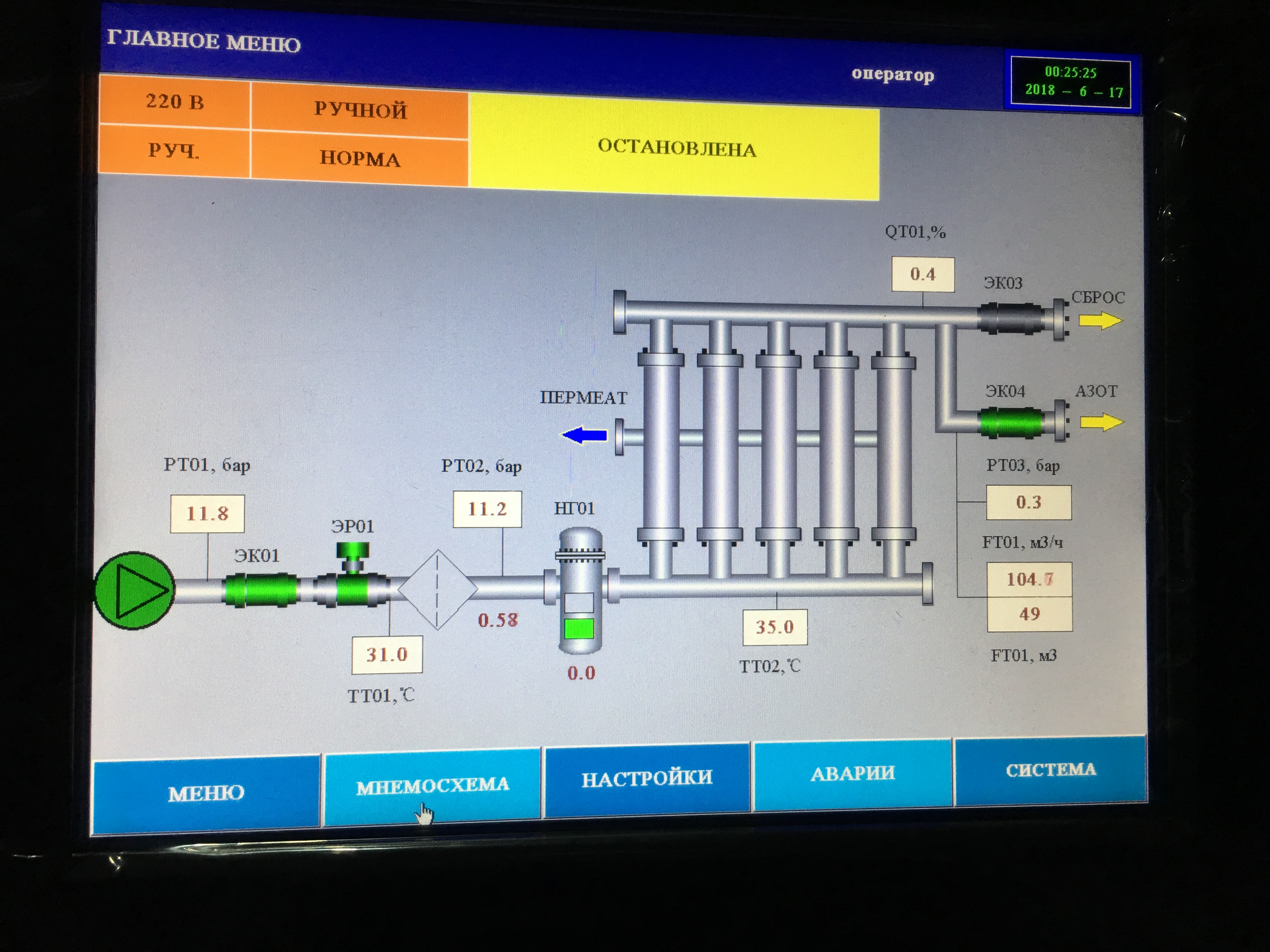The height and width of the screenshot is (952, 1270).
Task: Toggle the РУЧ. control field
Action: click(174, 150)
